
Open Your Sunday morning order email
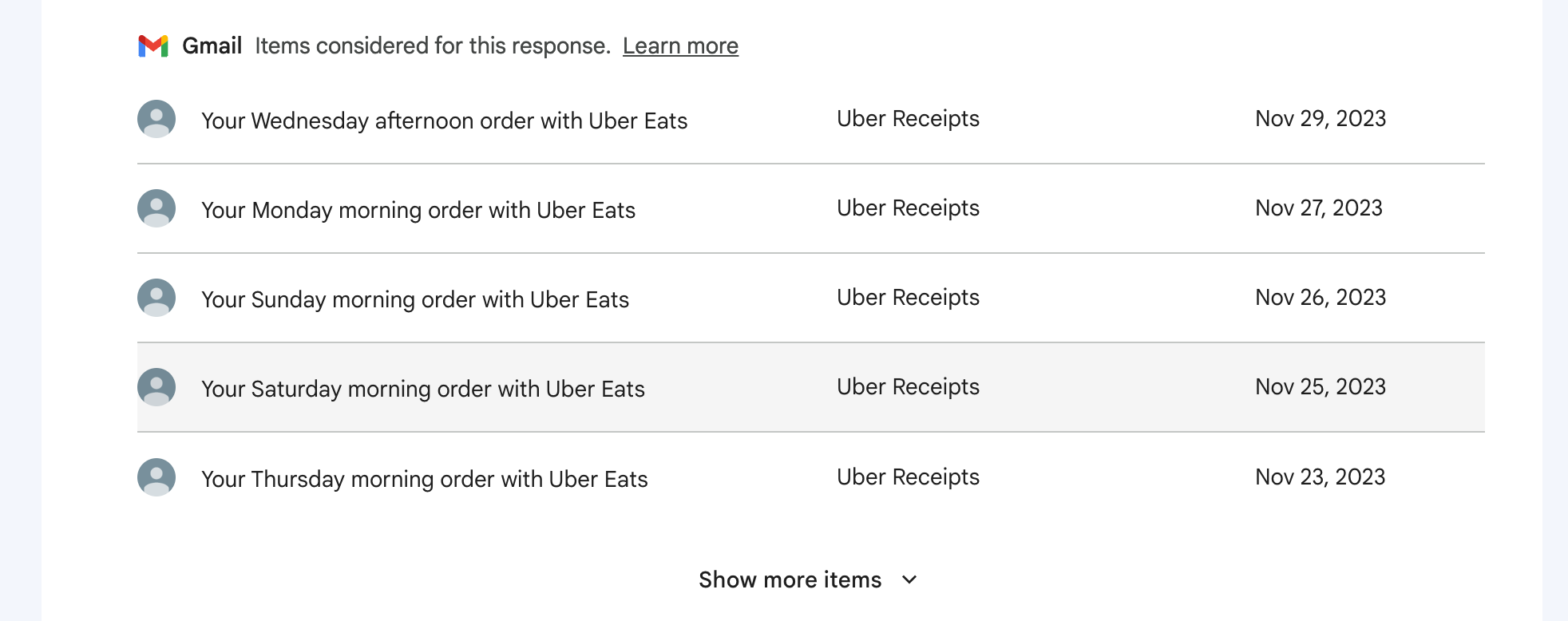[415, 299]
